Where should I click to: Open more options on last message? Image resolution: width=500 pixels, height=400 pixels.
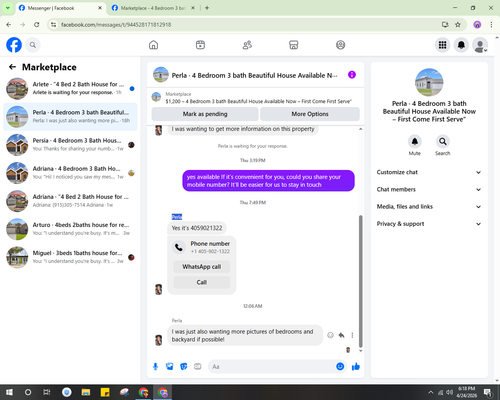tap(352, 335)
